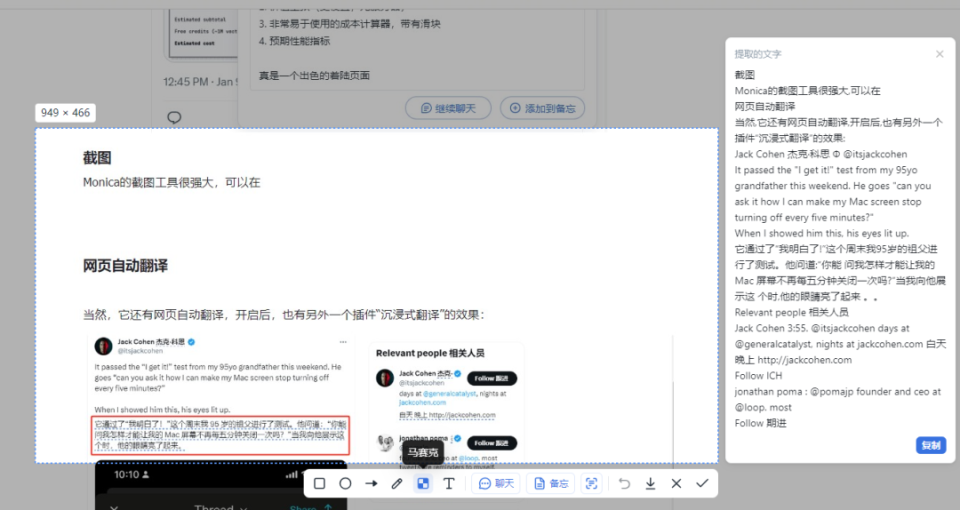The height and width of the screenshot is (510, 960).
Task: Click the @generalcatalyst mention link
Action: pyautogui.click(x=449, y=394)
